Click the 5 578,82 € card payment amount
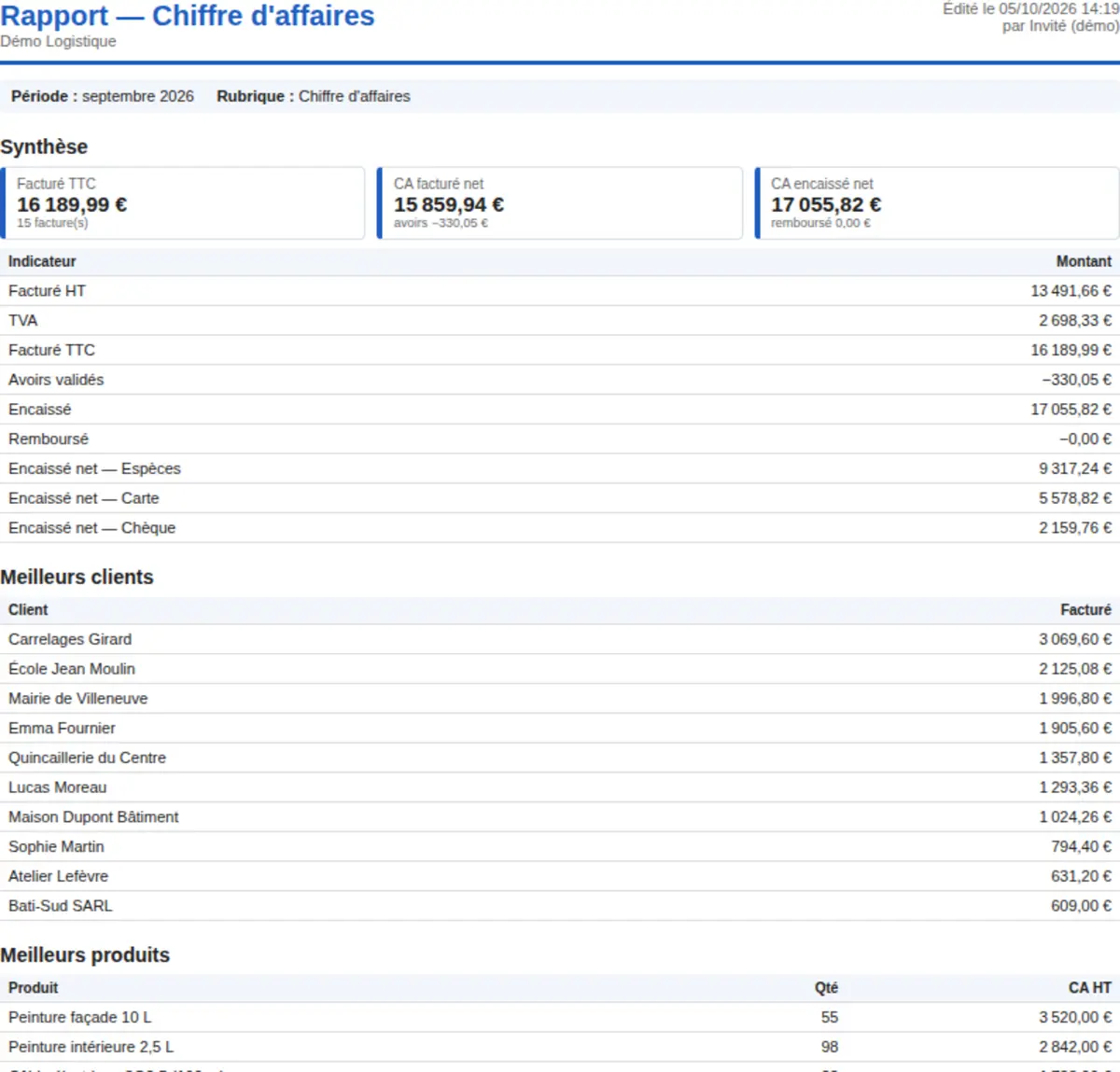 point(1075,498)
